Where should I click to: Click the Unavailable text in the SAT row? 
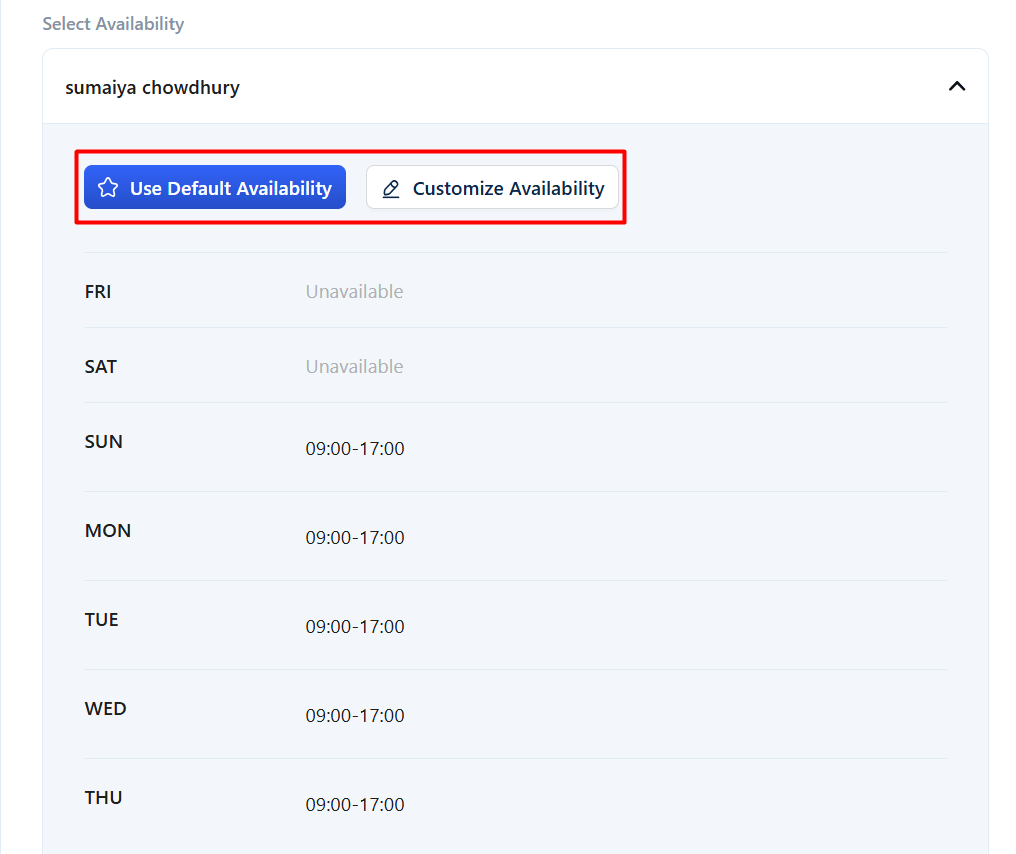click(x=354, y=367)
